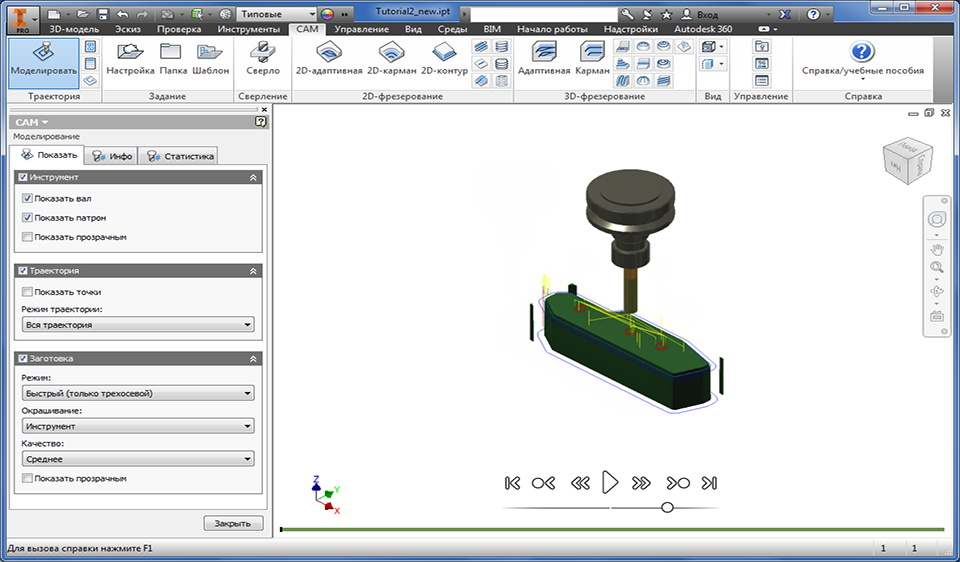
Task: Choose the 2D-адаптивная milling operation
Action: coord(329,59)
